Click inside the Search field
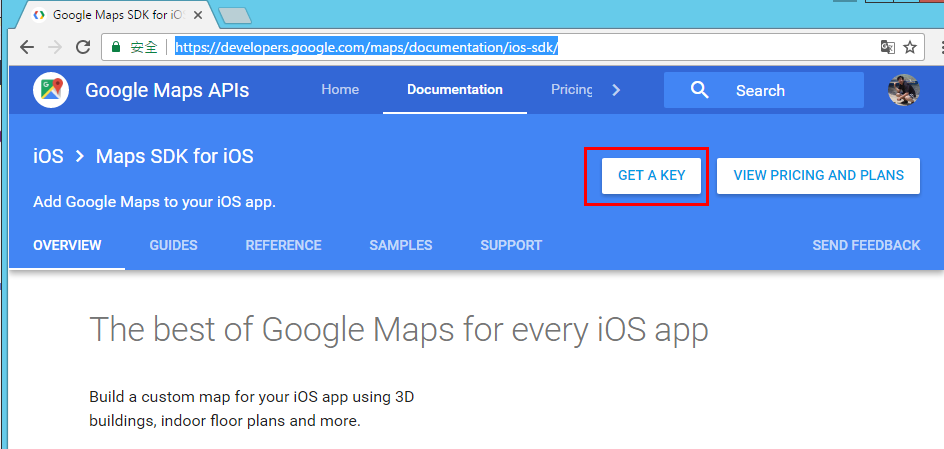Image resolution: width=944 pixels, height=449 pixels. [763, 90]
